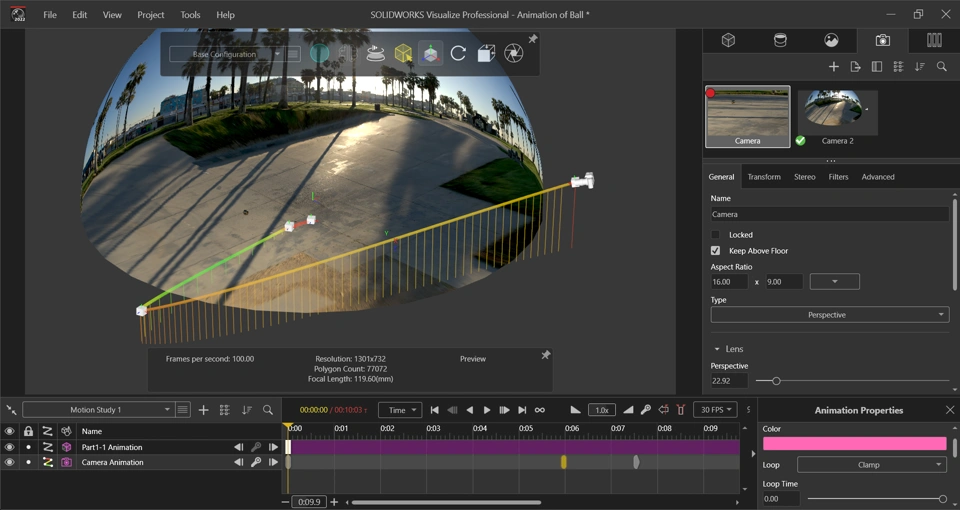The image size is (960, 510).
Task: Enable the Locked checkbox
Action: point(715,235)
